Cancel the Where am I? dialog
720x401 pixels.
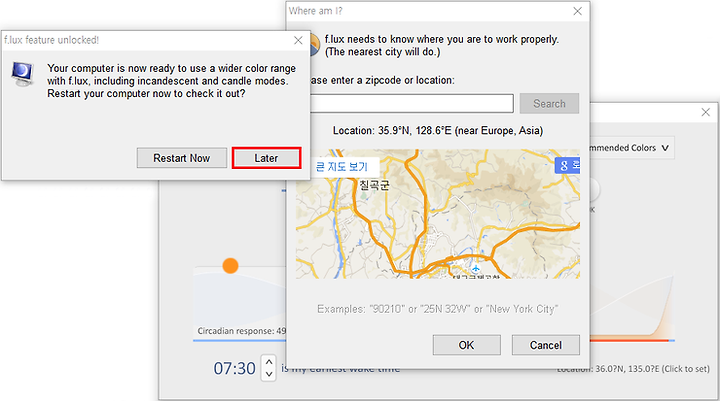pos(546,345)
